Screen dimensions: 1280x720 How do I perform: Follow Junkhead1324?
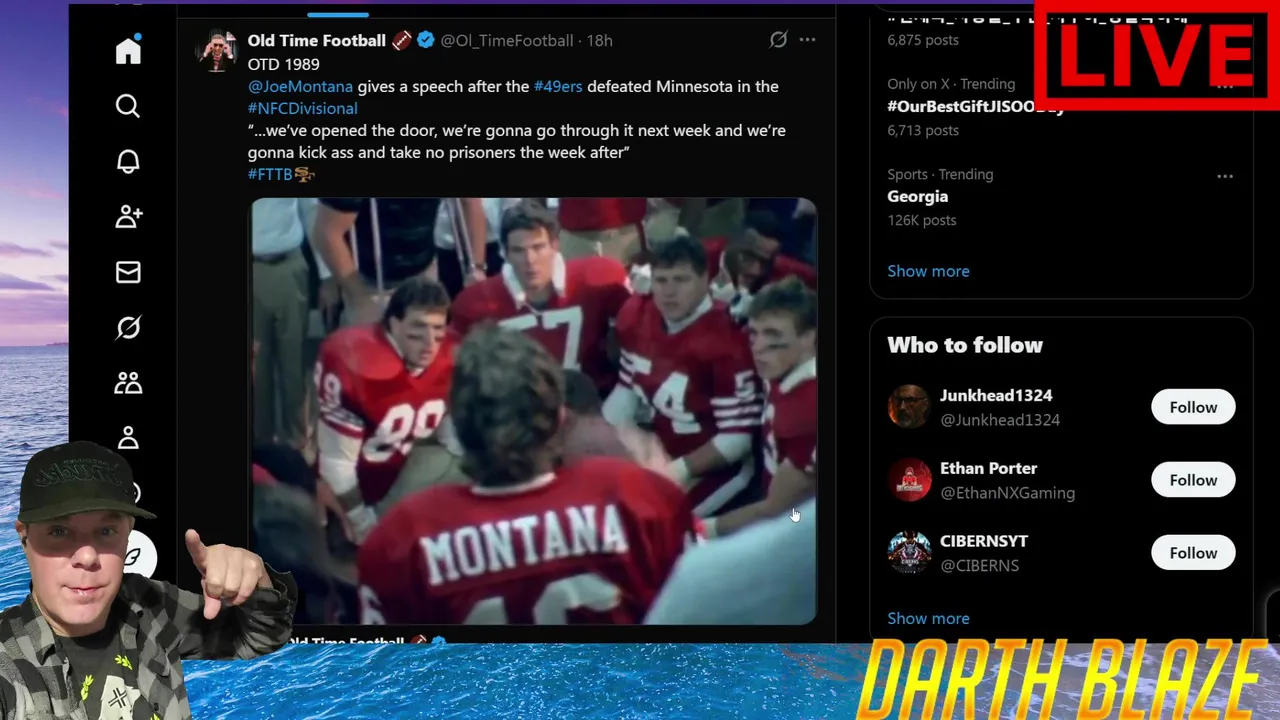1193,407
